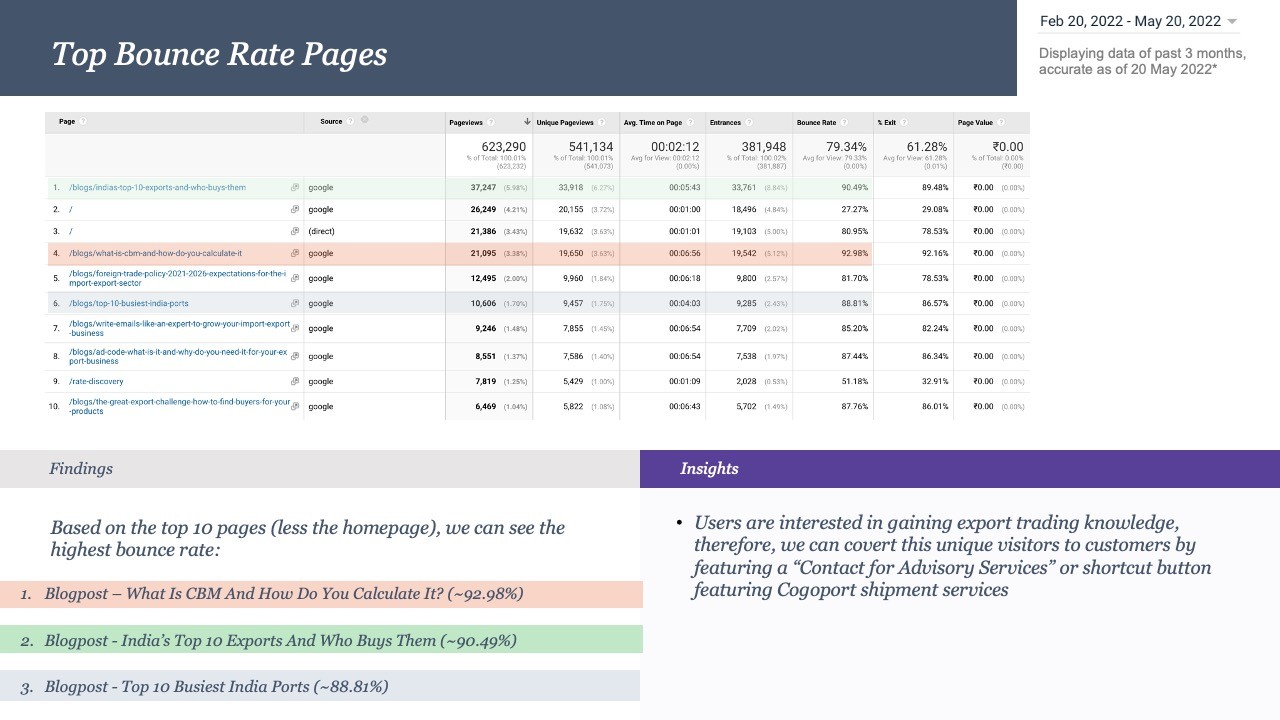Click help icon beside Page Value header

pos(1002,123)
